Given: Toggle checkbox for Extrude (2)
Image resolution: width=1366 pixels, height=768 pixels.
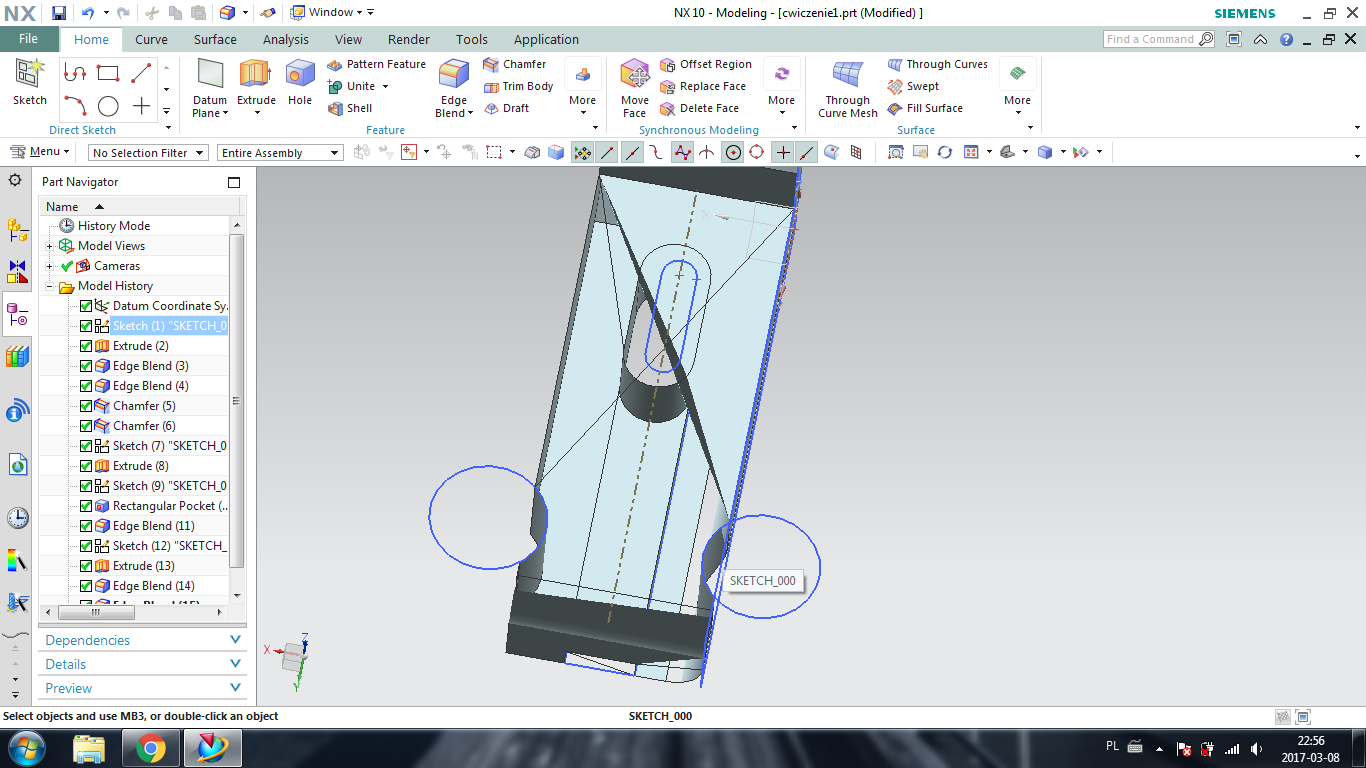Looking at the screenshot, I should click(86, 346).
